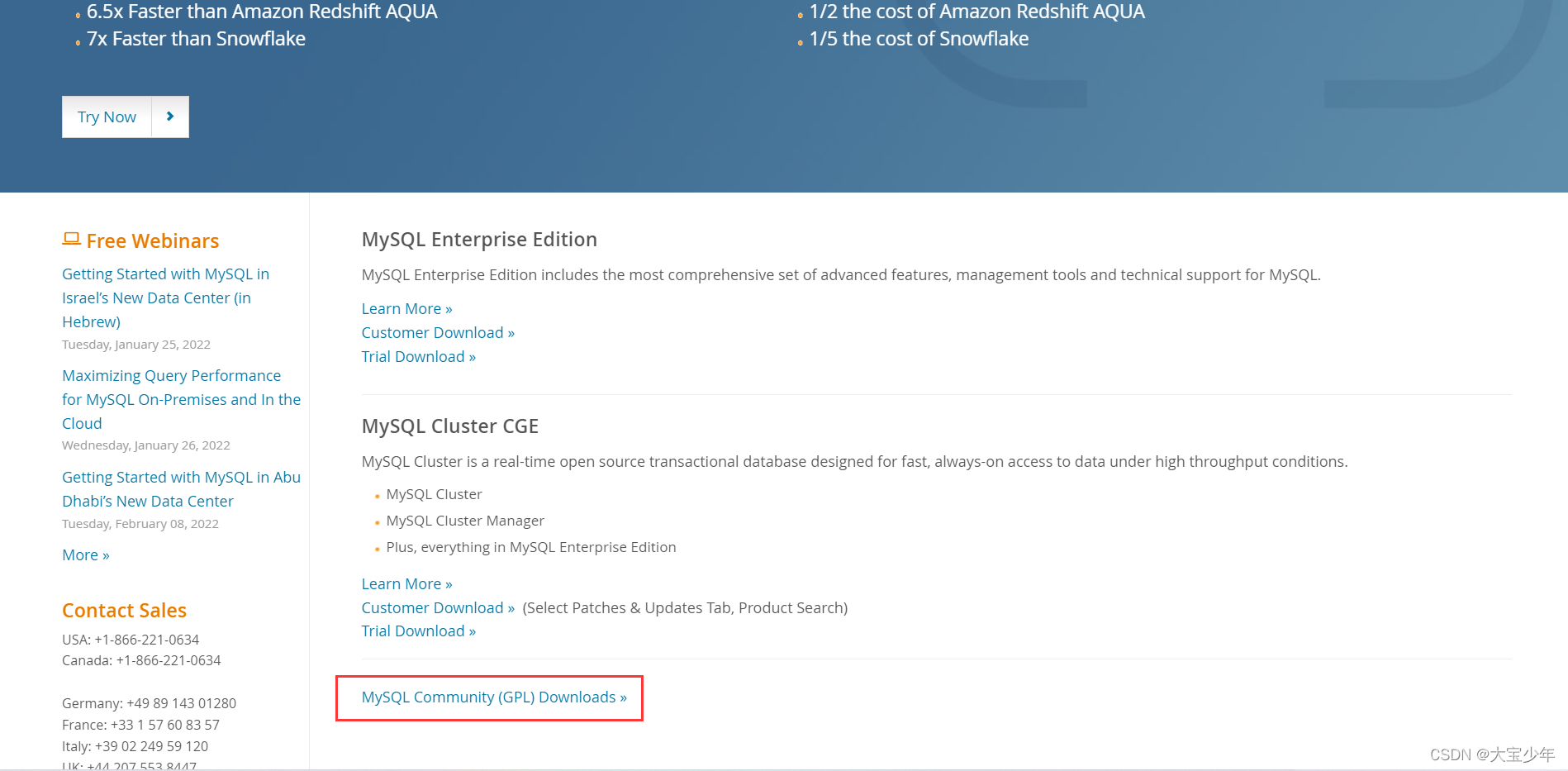Click the More » webinars link

tap(86, 555)
